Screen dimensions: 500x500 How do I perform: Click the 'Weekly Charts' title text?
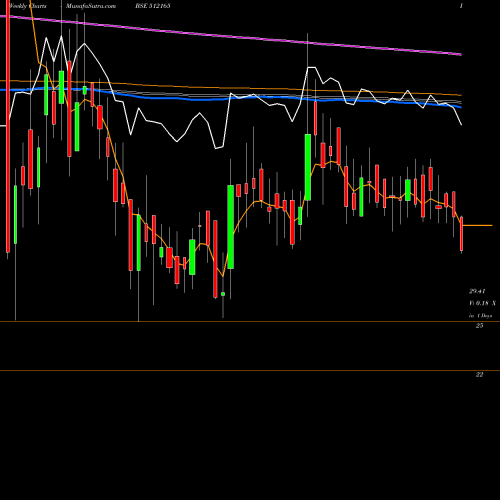(x=28, y=6)
